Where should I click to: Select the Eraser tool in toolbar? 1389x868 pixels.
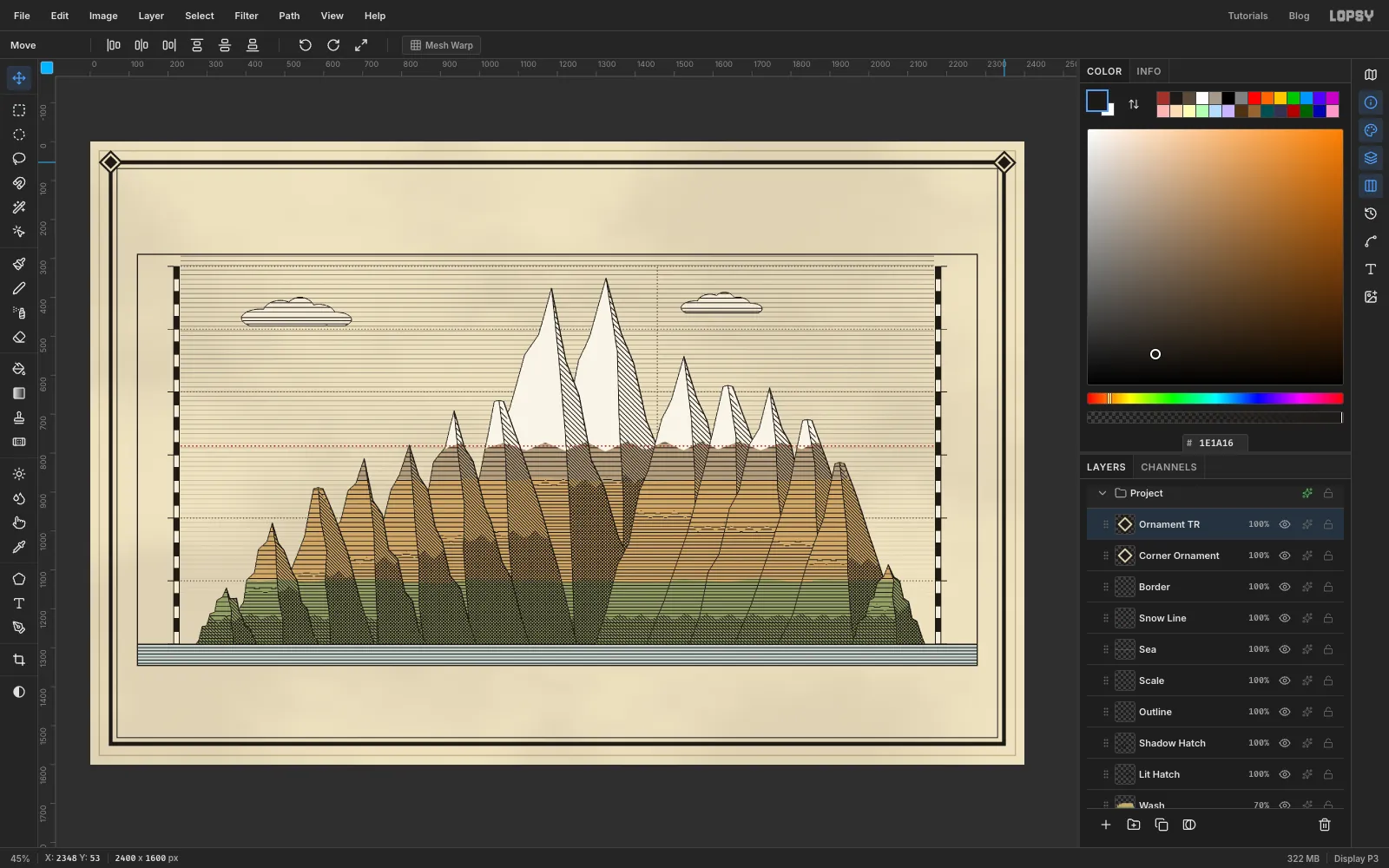point(19,337)
